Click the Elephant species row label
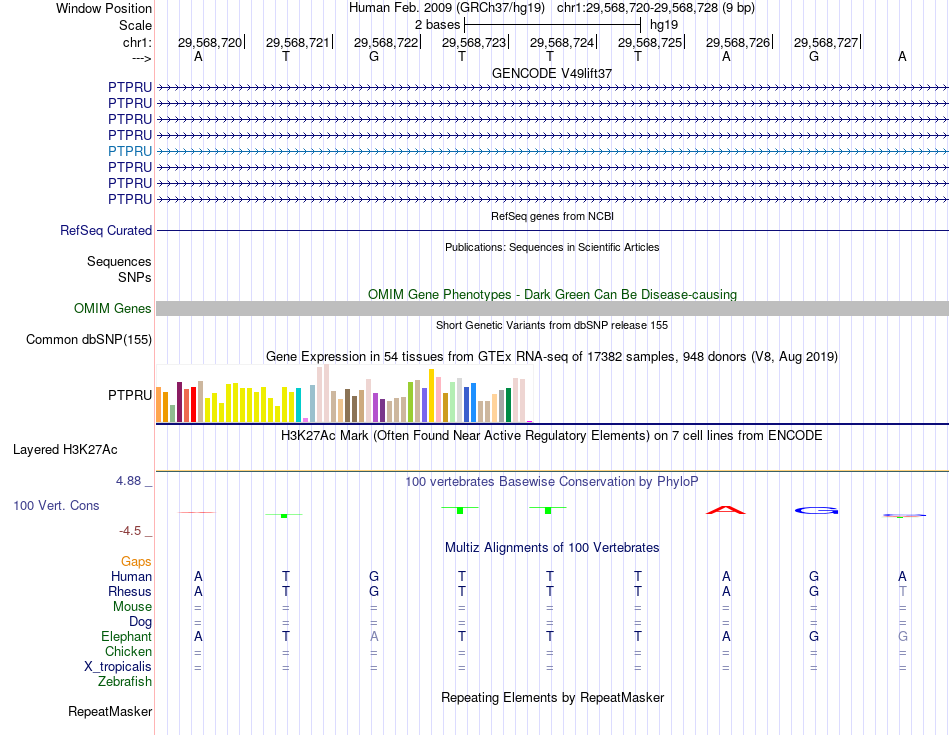950x735 pixels. pos(127,636)
